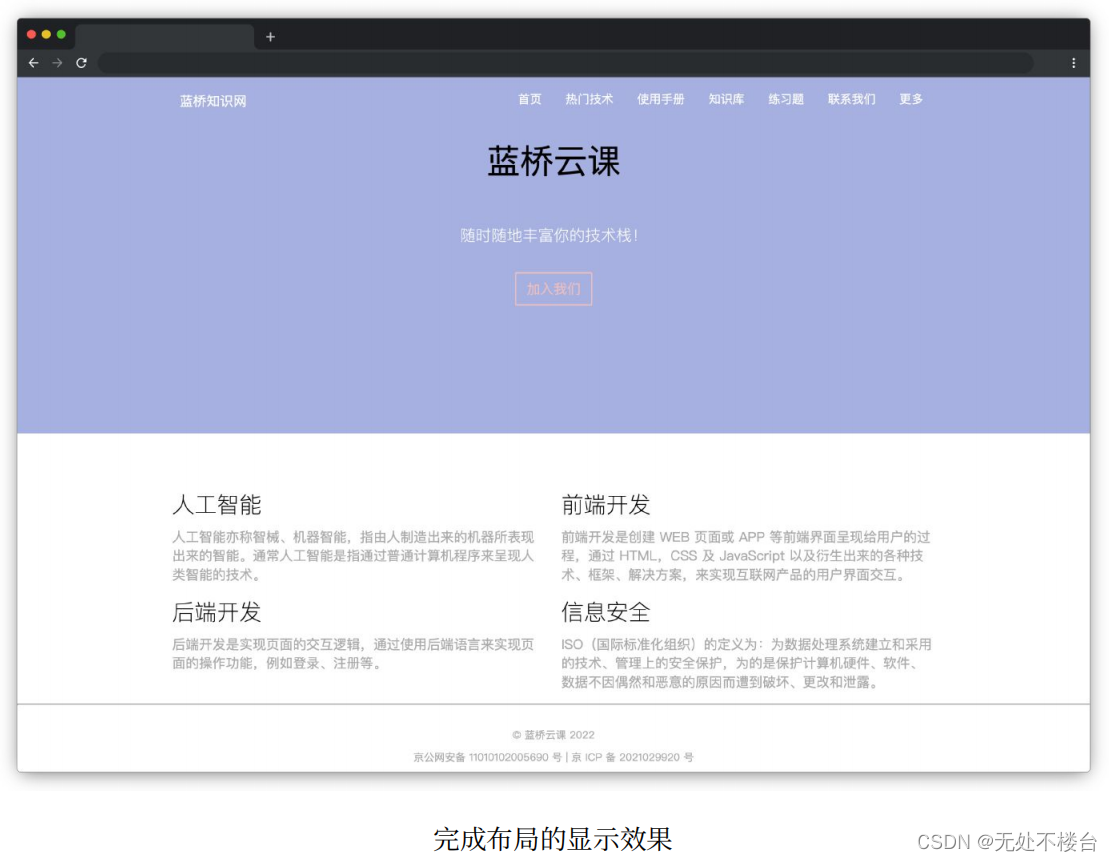
Task: Open 练习题 navigation link
Action: (x=786, y=99)
